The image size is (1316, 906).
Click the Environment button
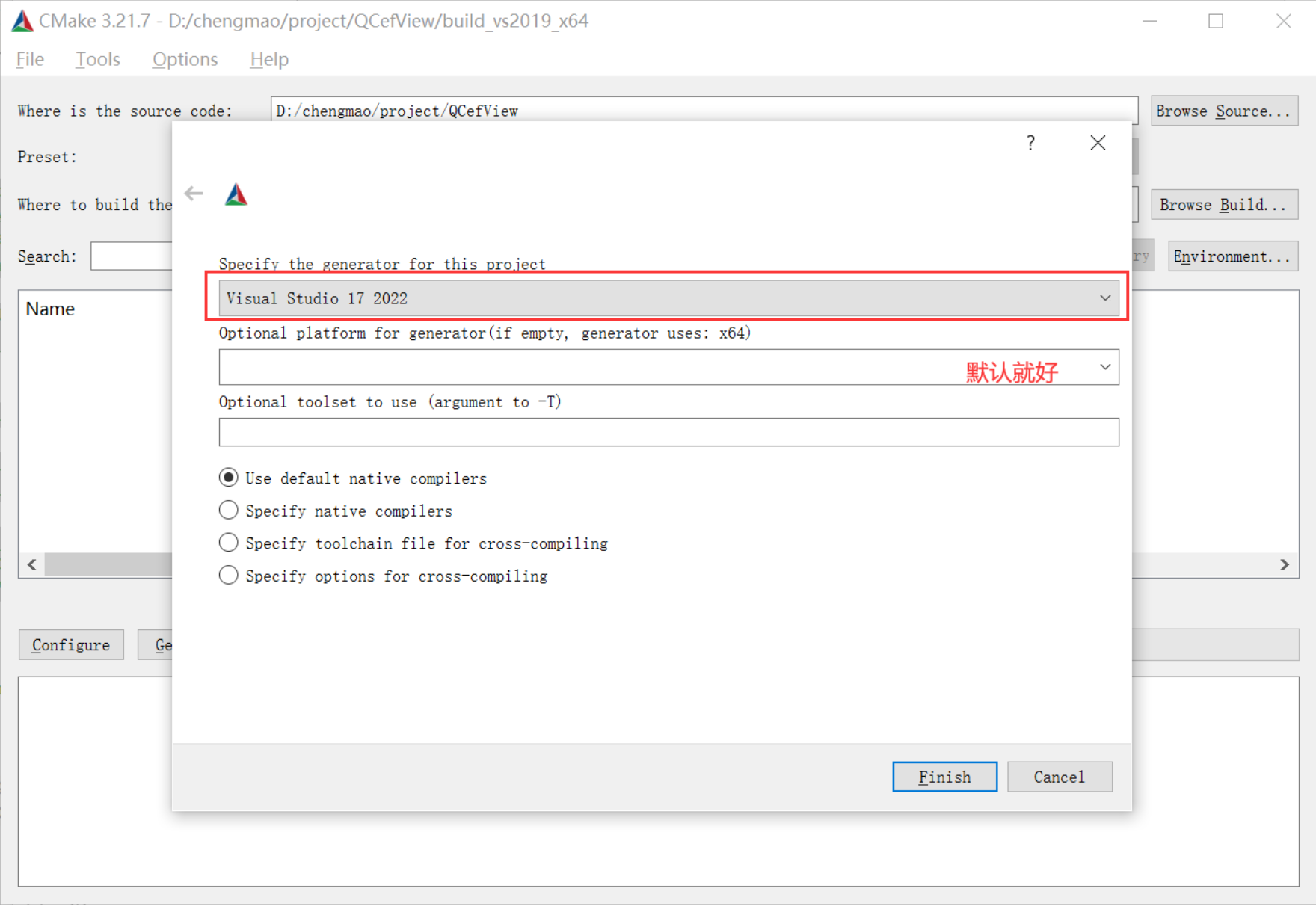pyautogui.click(x=1232, y=256)
